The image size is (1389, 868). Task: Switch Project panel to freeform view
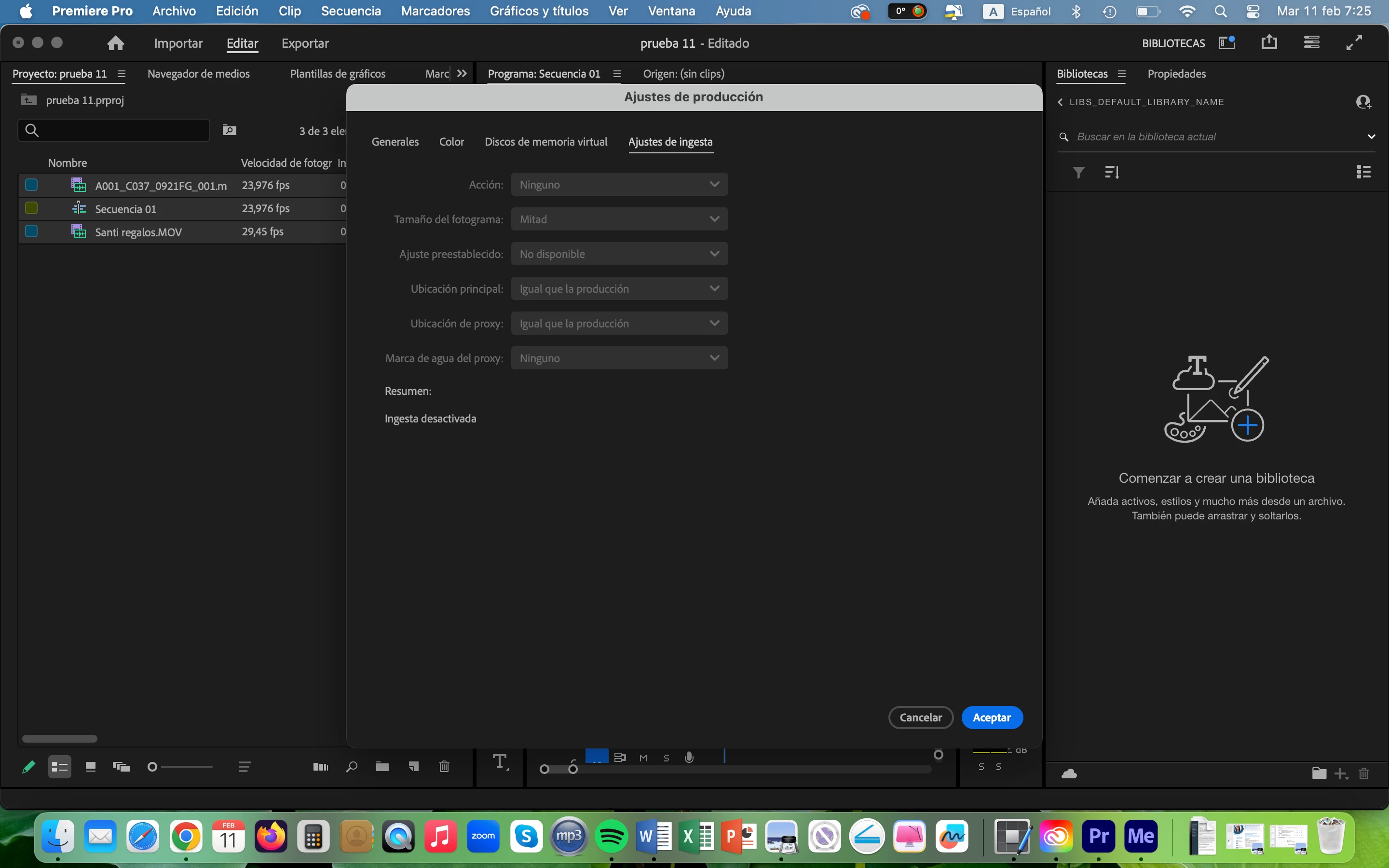(x=122, y=766)
